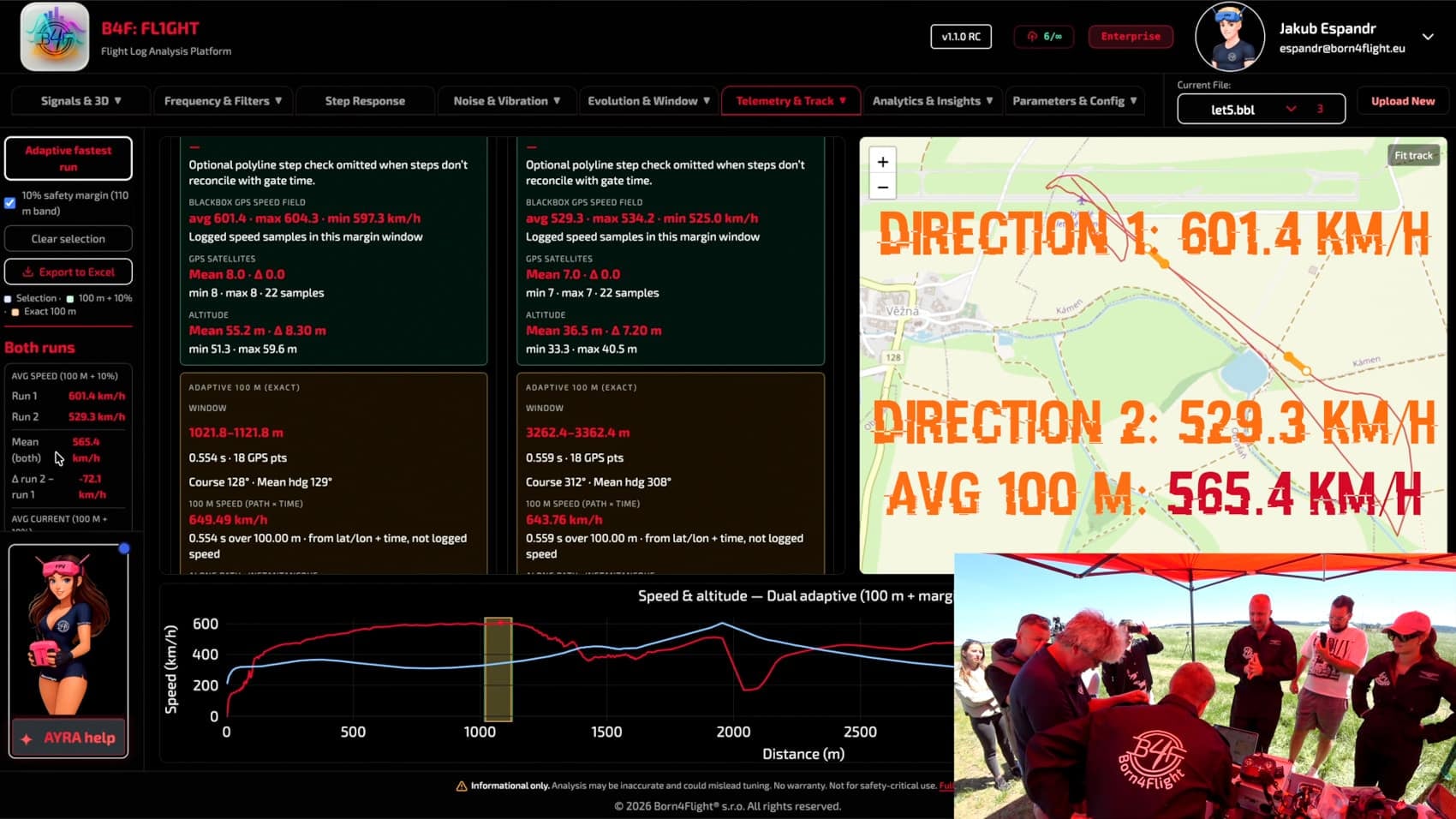Click the Mean 7.0 satellites value
This screenshot has width=1456, height=819.
[x=573, y=275]
